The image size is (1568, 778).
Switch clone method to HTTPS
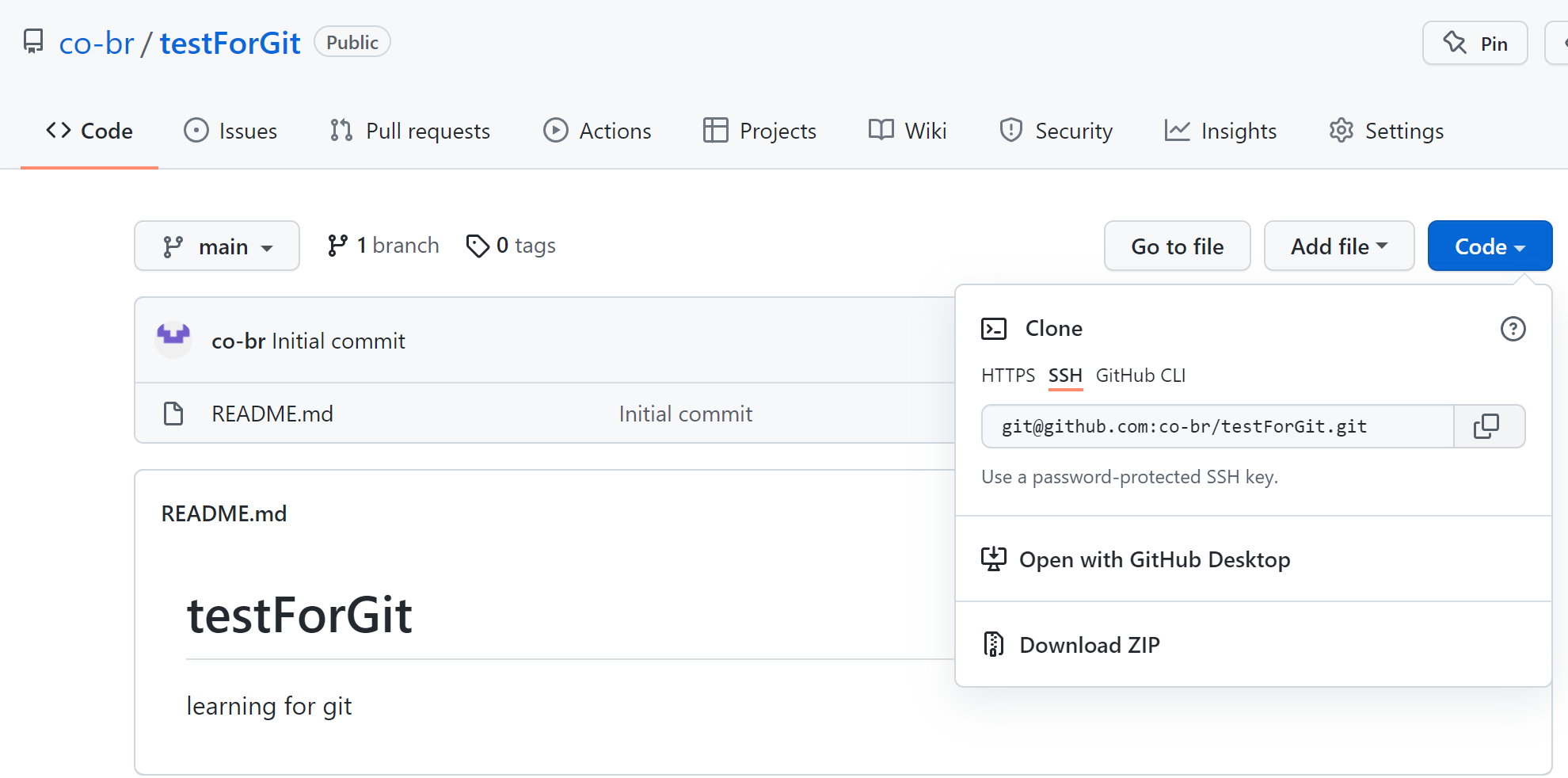tap(1007, 376)
